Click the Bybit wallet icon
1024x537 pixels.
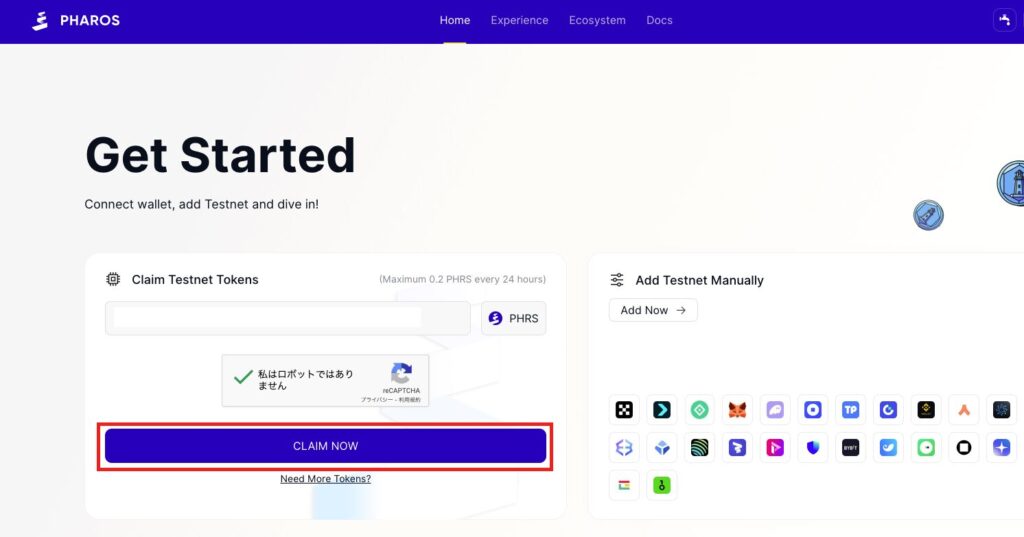850,447
